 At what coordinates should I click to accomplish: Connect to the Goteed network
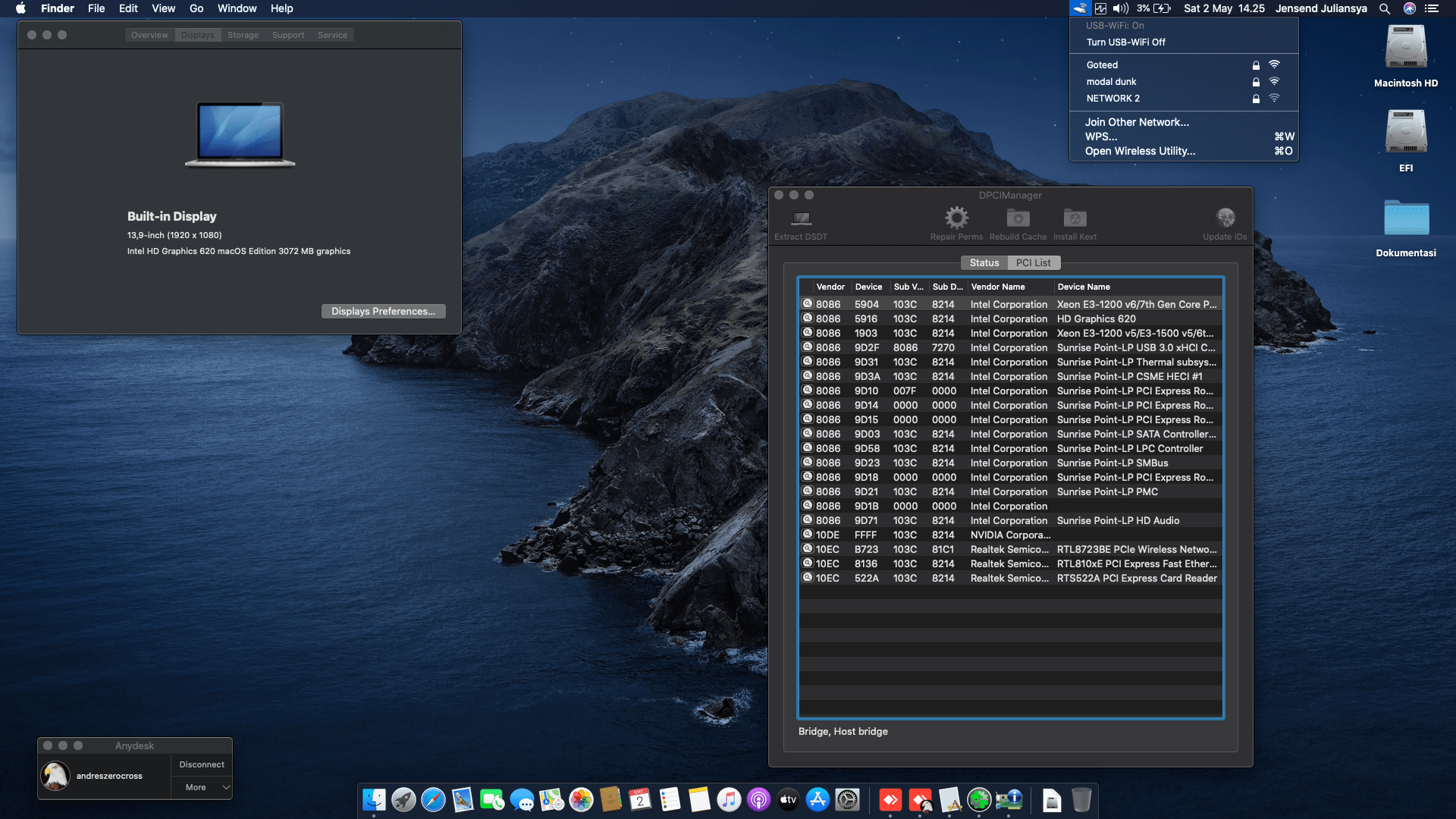click(x=1184, y=65)
